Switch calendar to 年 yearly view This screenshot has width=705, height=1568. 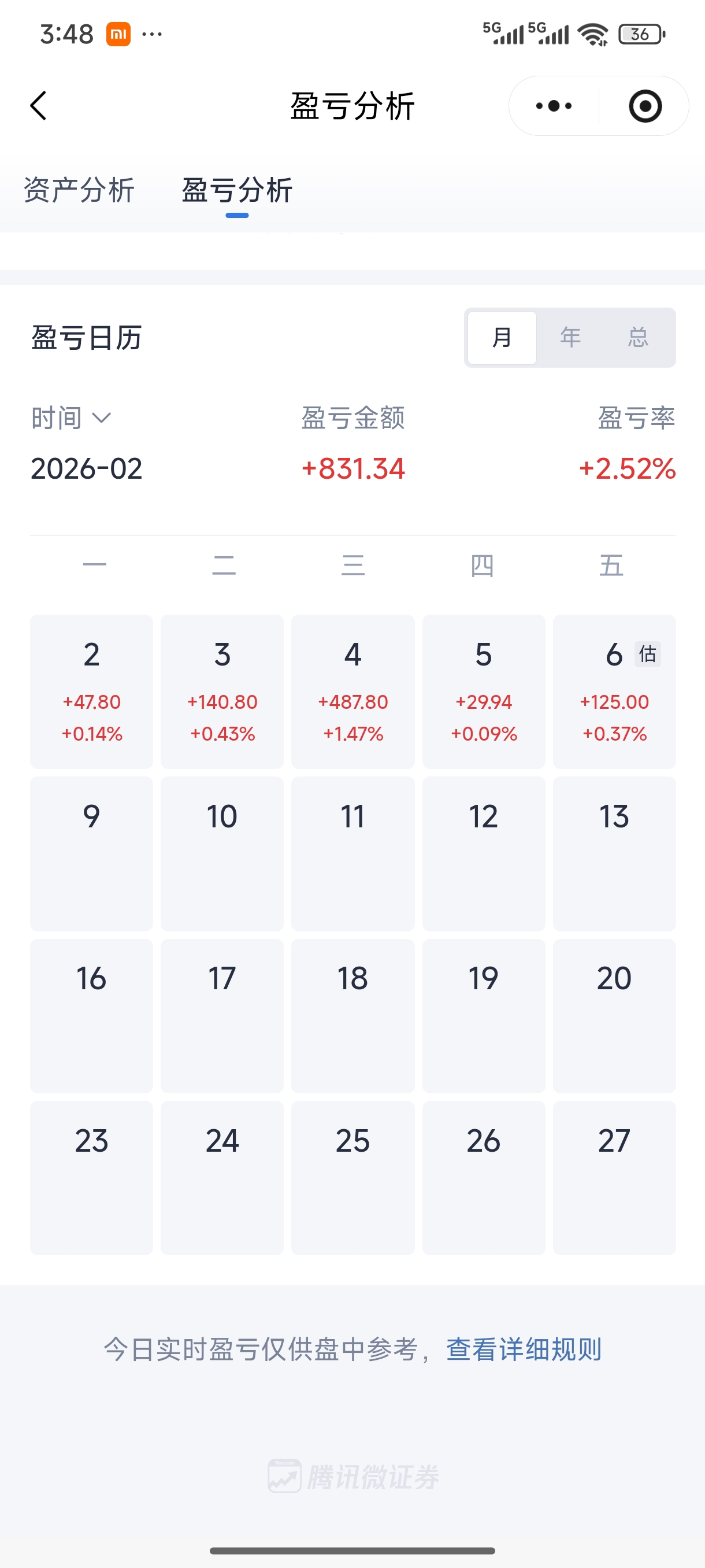pos(570,337)
